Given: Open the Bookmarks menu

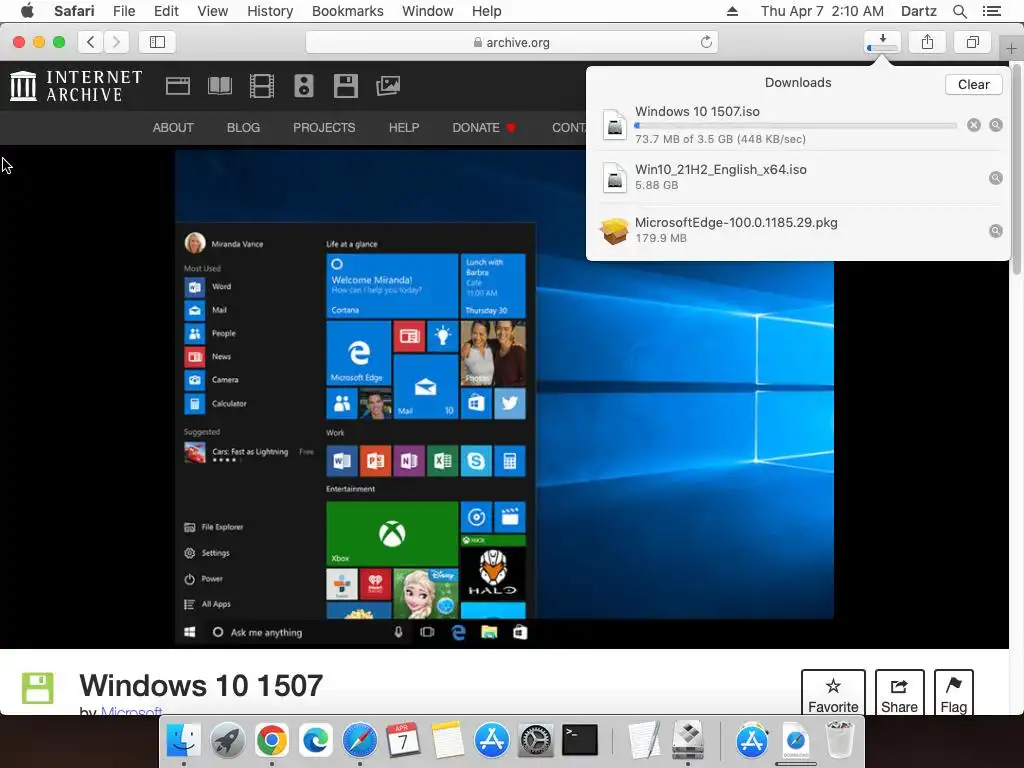Looking at the screenshot, I should tap(347, 11).
